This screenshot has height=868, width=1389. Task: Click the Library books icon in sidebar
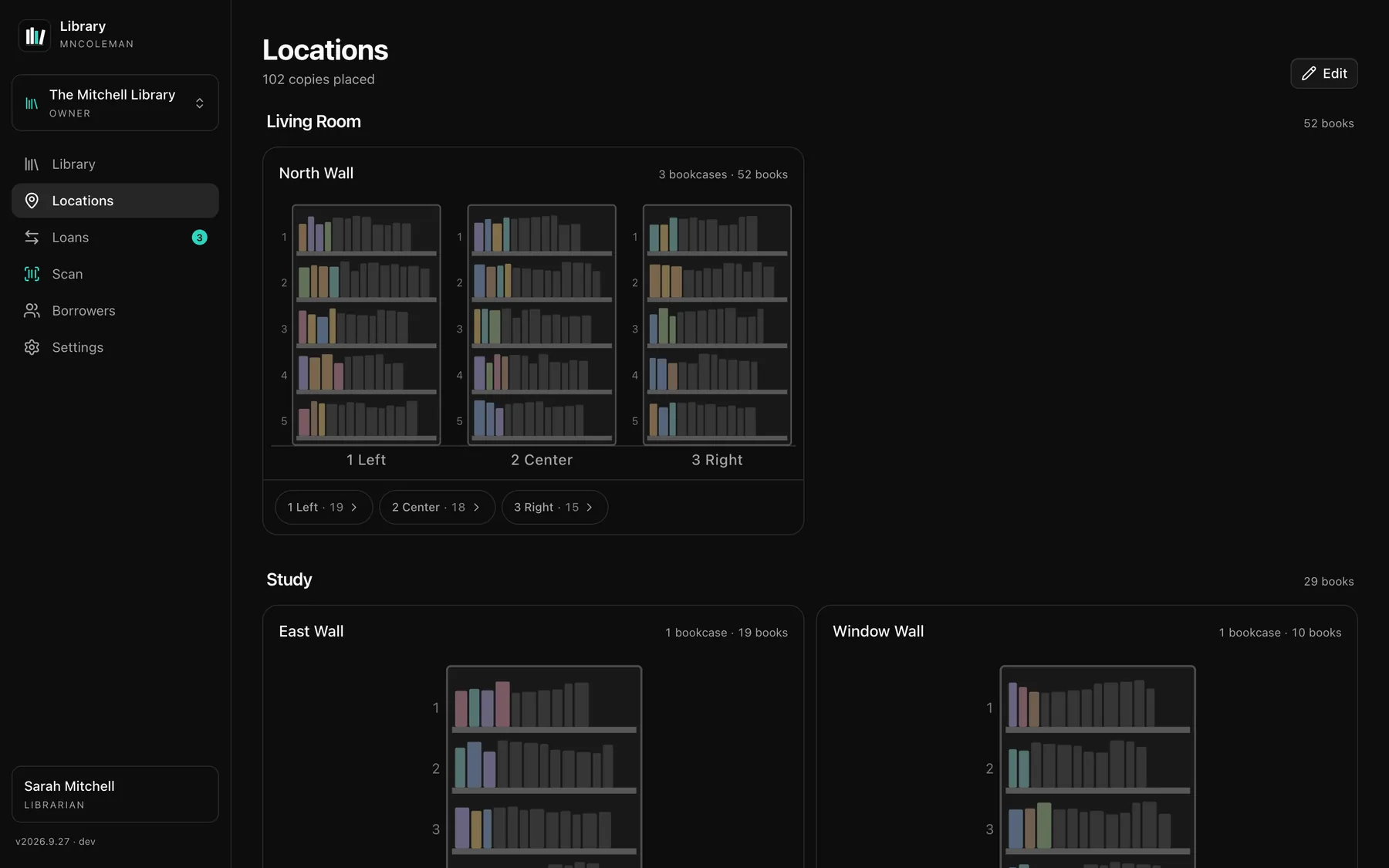pyautogui.click(x=32, y=164)
